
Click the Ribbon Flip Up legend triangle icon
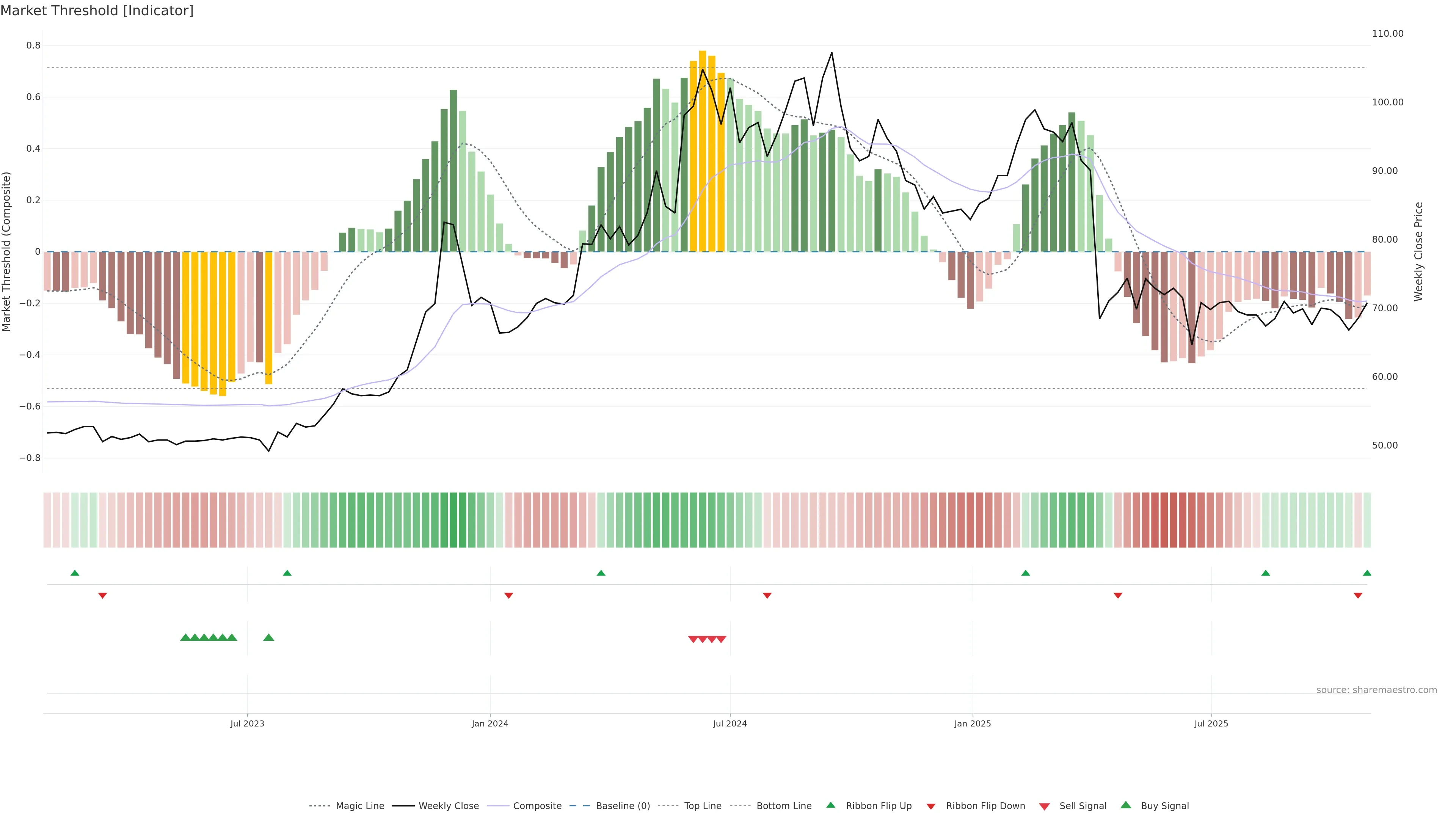click(x=830, y=805)
